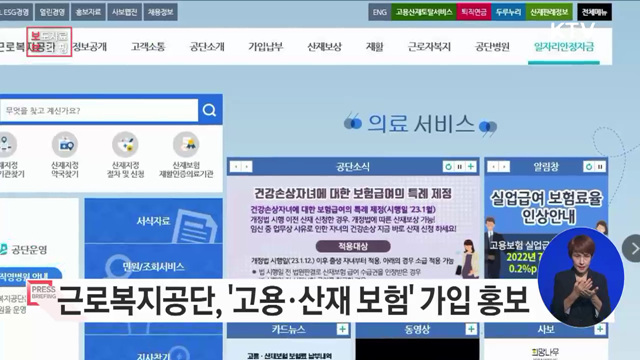The height and width of the screenshot is (360, 640).
Task: Open 공단병원 menu
Action: (492, 47)
